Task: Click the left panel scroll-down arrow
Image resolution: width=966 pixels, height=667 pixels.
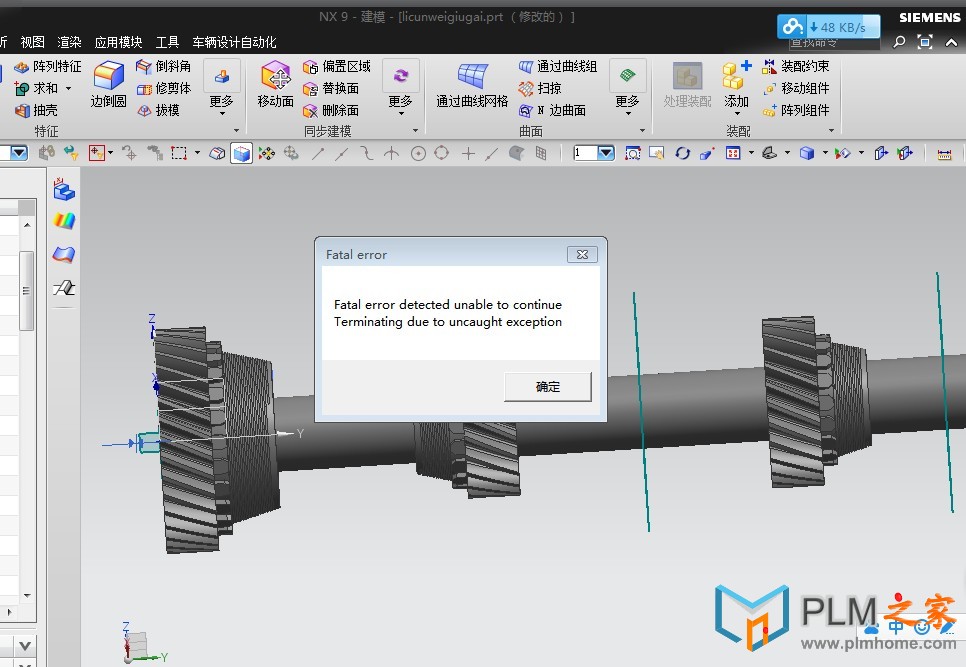Action: (26, 596)
